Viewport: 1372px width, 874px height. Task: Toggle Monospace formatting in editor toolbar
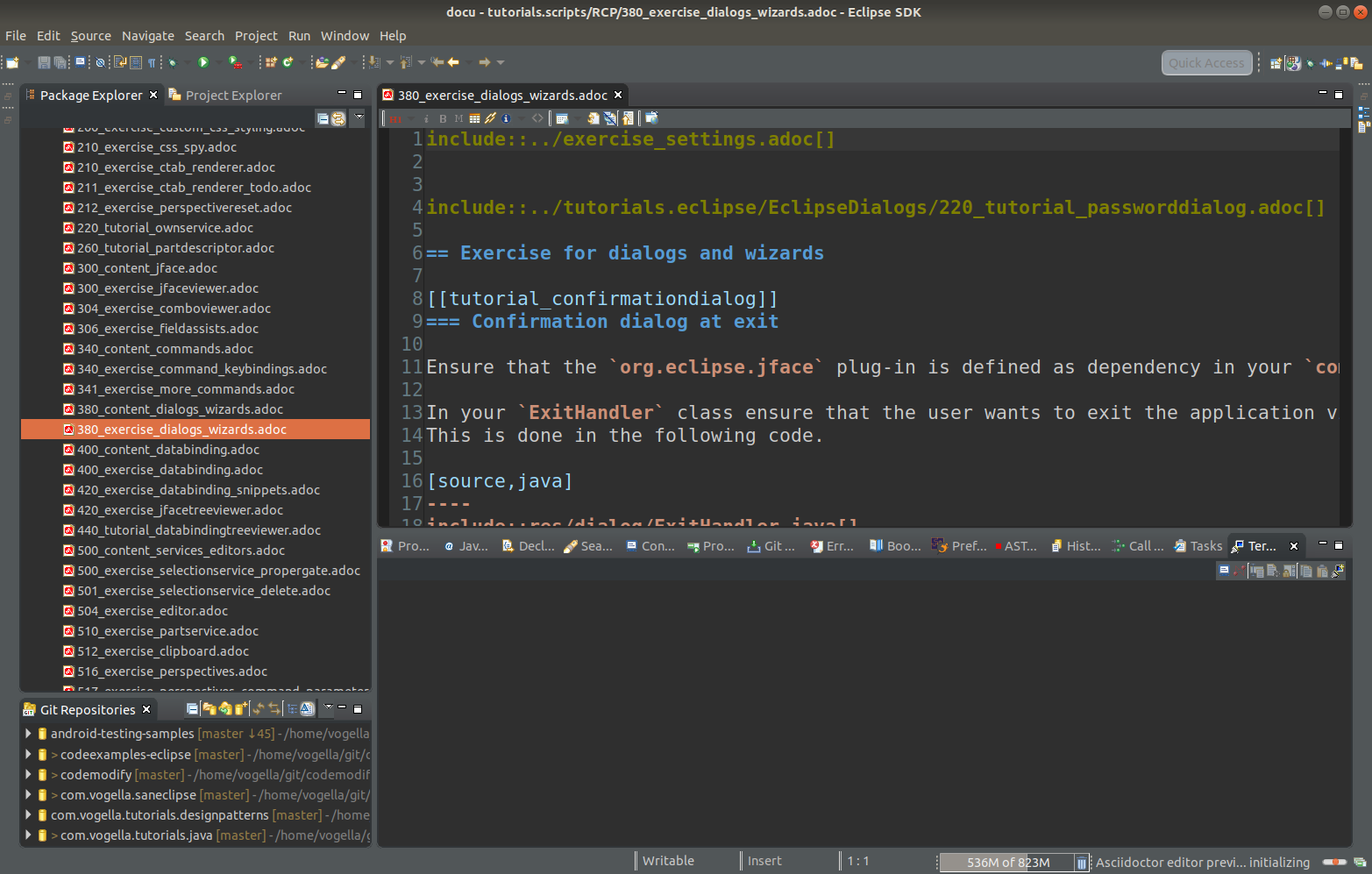(x=459, y=117)
